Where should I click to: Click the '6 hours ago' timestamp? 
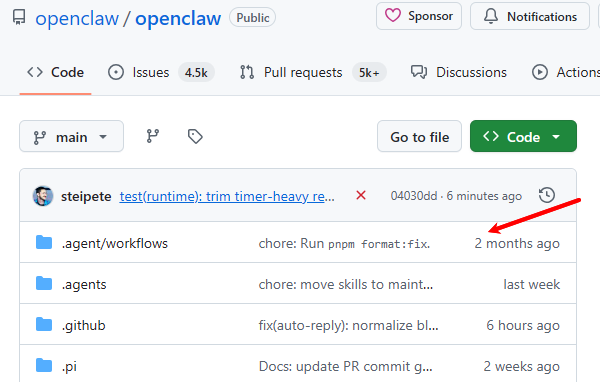[x=523, y=325]
